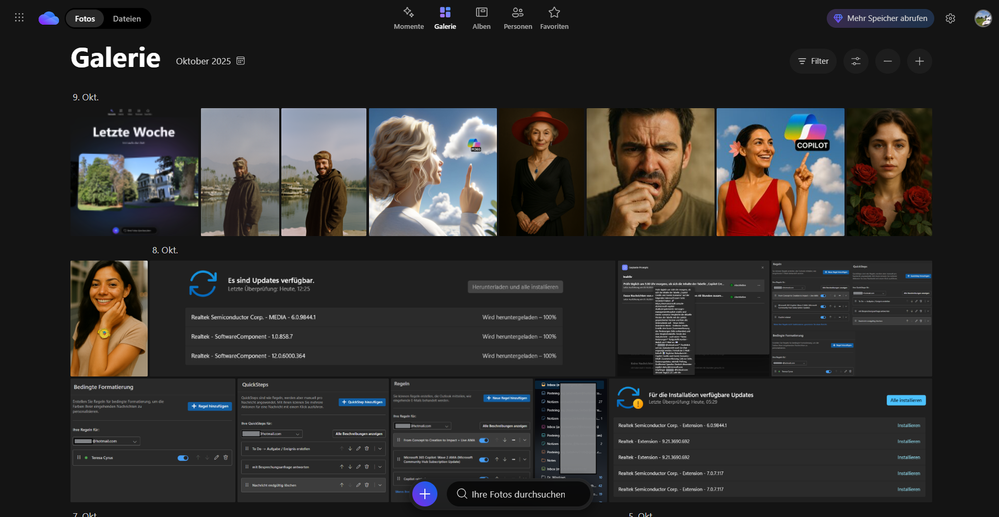Image resolution: width=999 pixels, height=517 pixels.
Task: Open calendar picker next to Oktober 2025
Action: pos(241,61)
